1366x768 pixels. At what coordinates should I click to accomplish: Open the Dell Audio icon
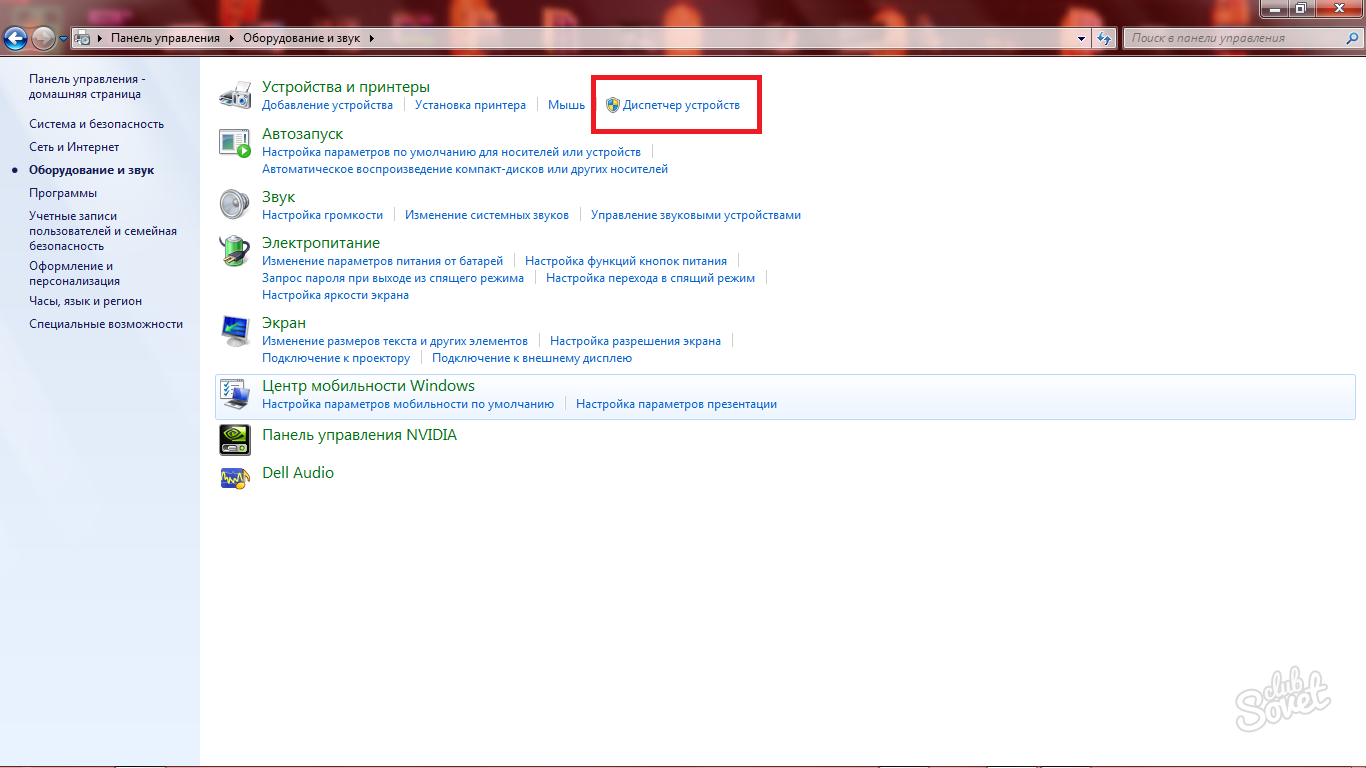pyautogui.click(x=234, y=476)
